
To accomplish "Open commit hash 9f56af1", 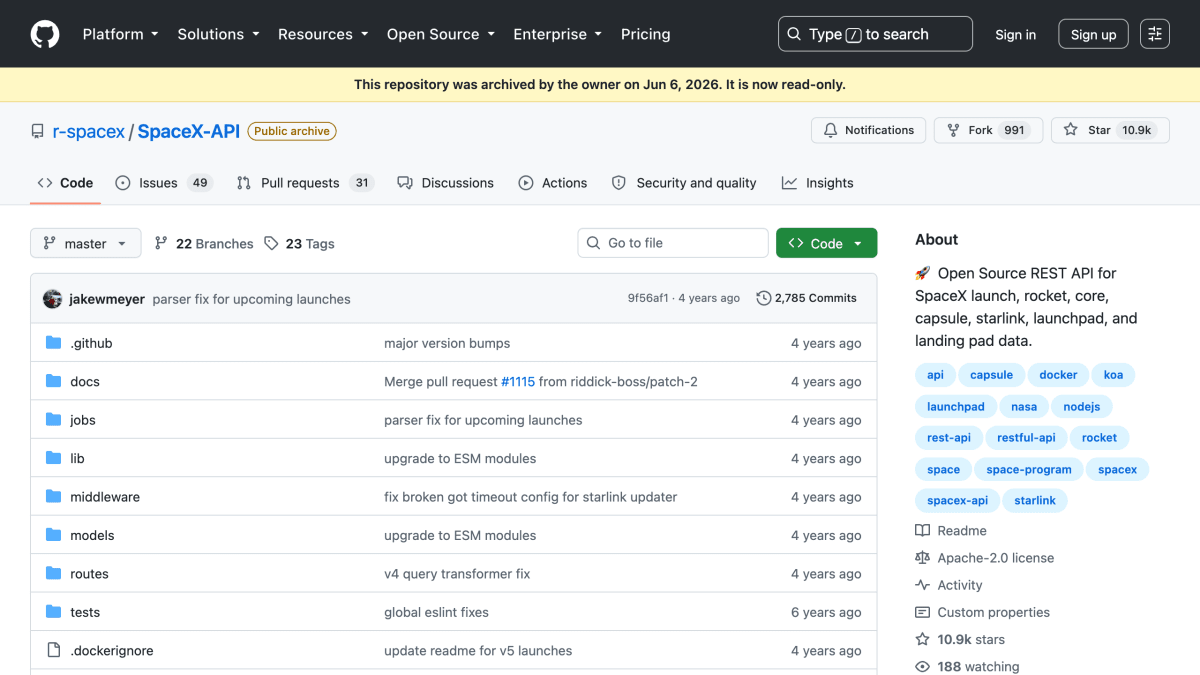I will click(648, 298).
